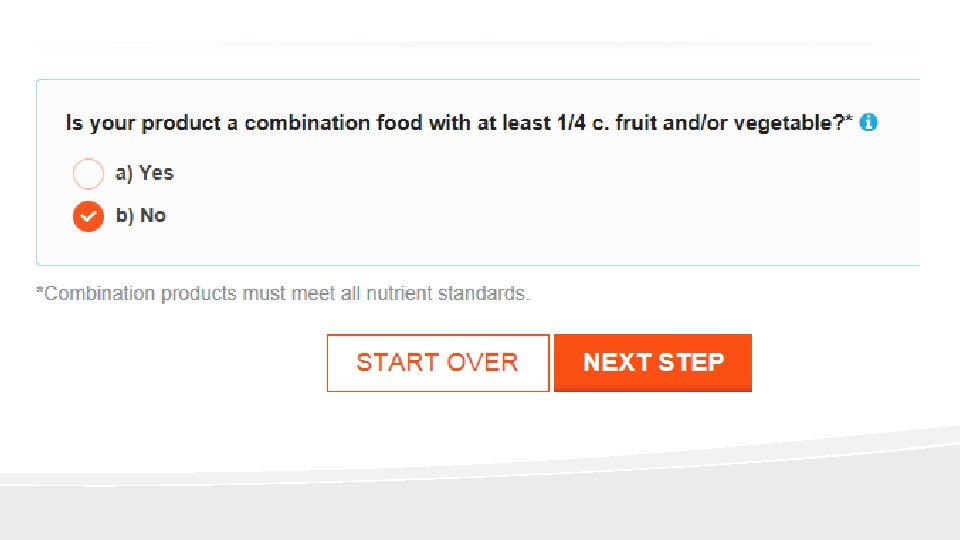Click the START OVER button
960x540 pixels.
click(x=438, y=362)
